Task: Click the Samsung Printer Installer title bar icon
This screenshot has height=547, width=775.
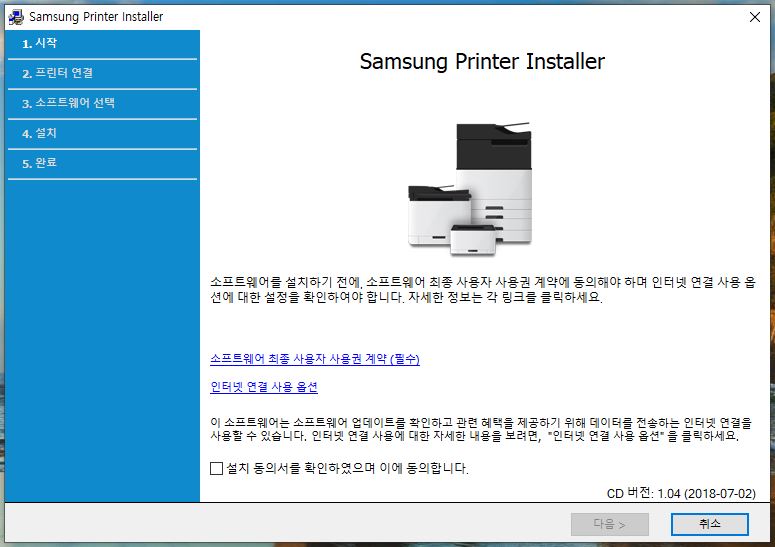Action: [16, 17]
